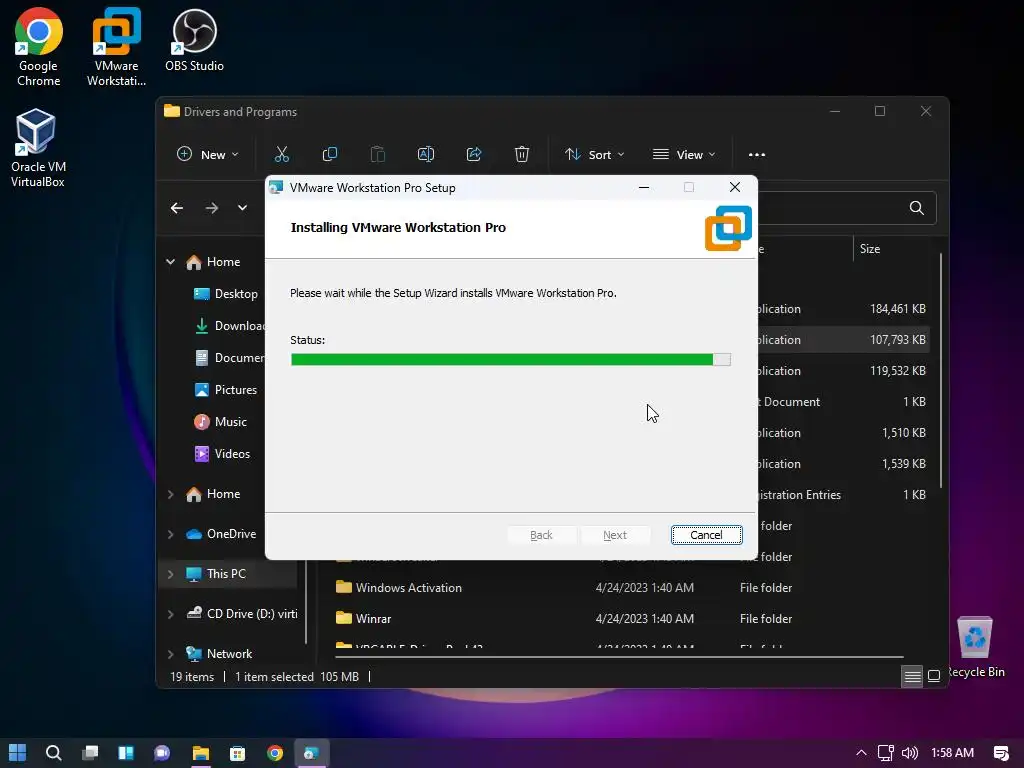1024x768 pixels.
Task: Go forward in File Explorer
Action: (x=212, y=208)
